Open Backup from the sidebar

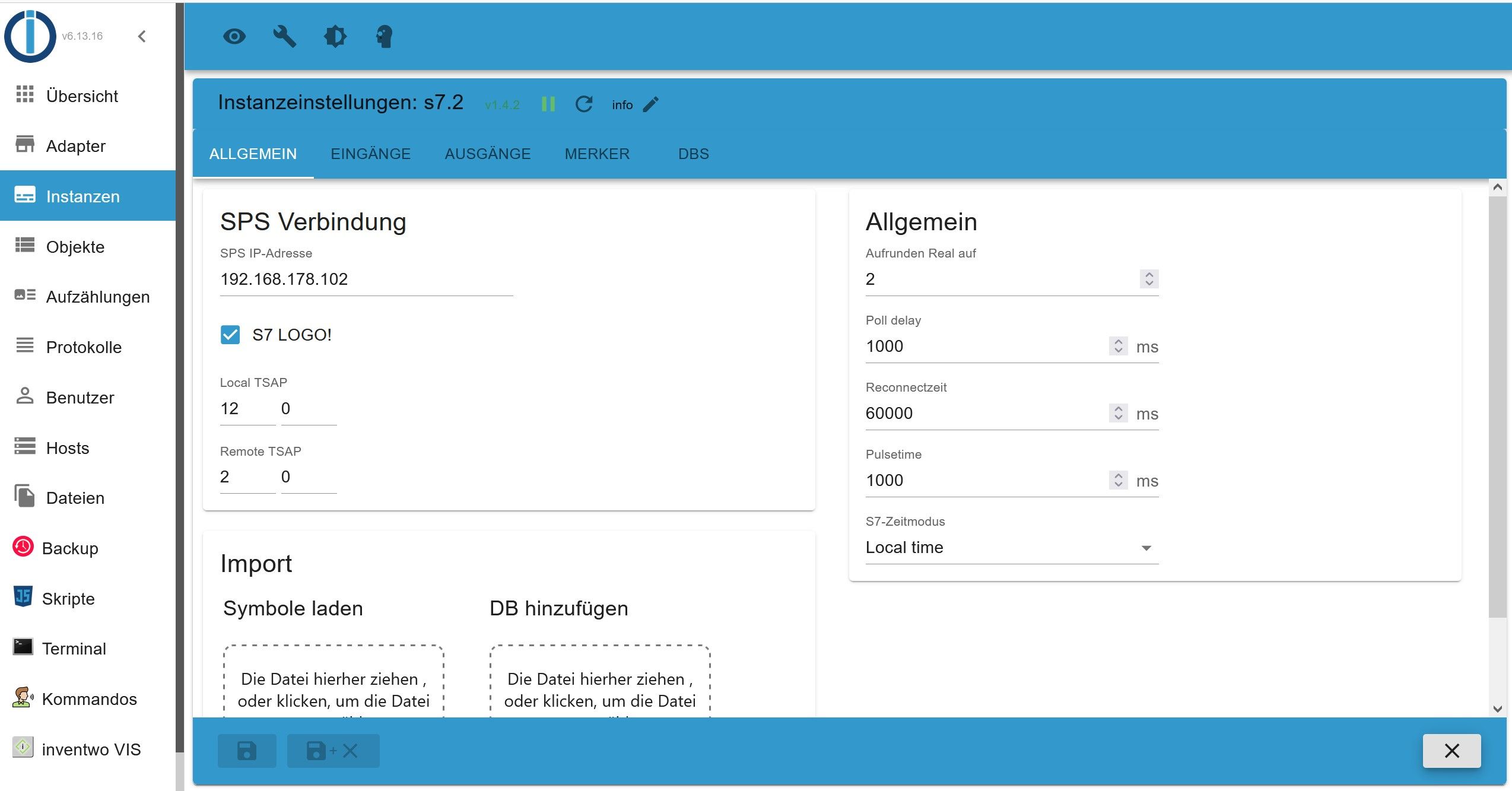[70, 548]
